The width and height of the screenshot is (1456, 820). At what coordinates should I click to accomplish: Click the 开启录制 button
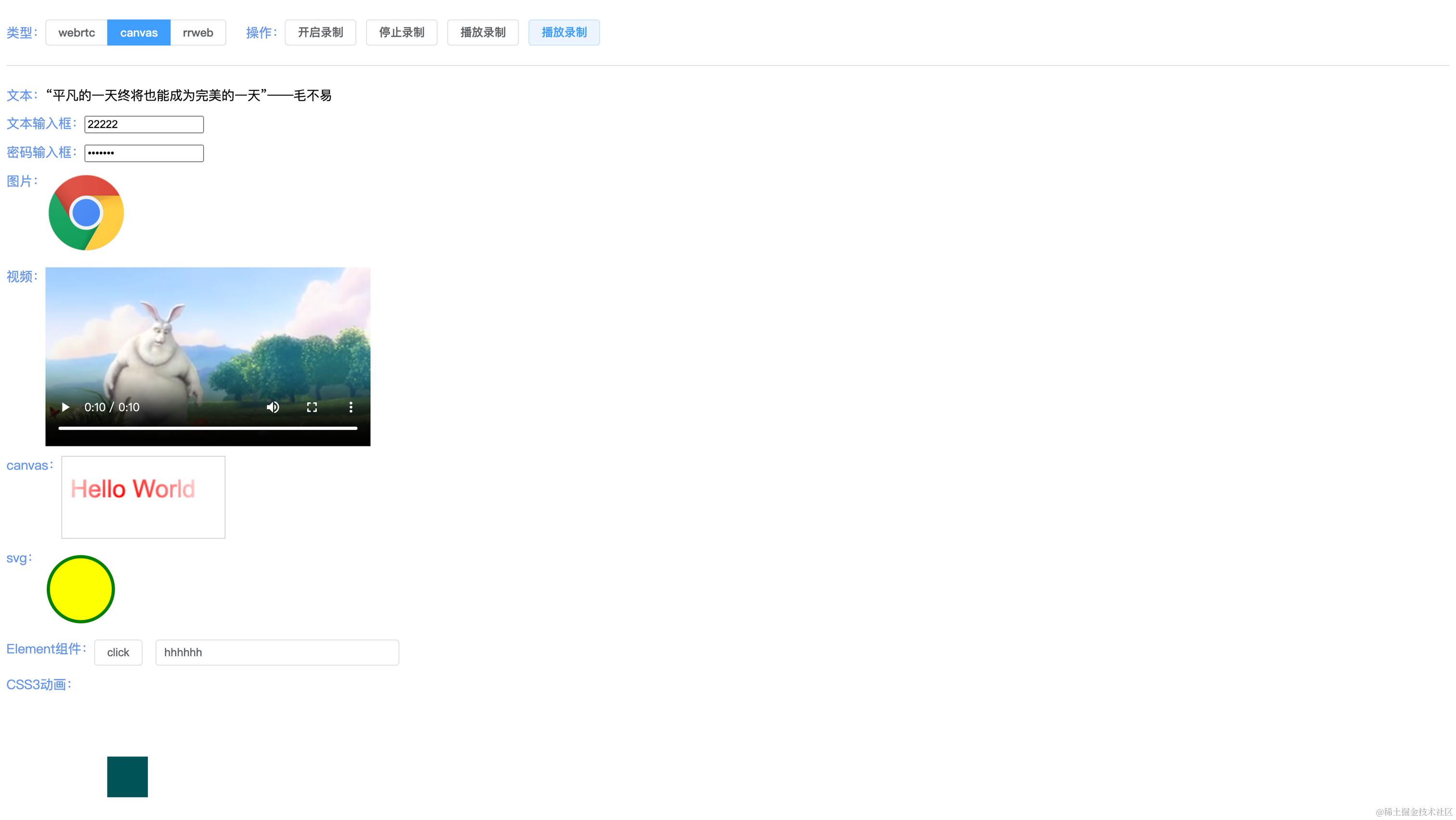coord(320,32)
